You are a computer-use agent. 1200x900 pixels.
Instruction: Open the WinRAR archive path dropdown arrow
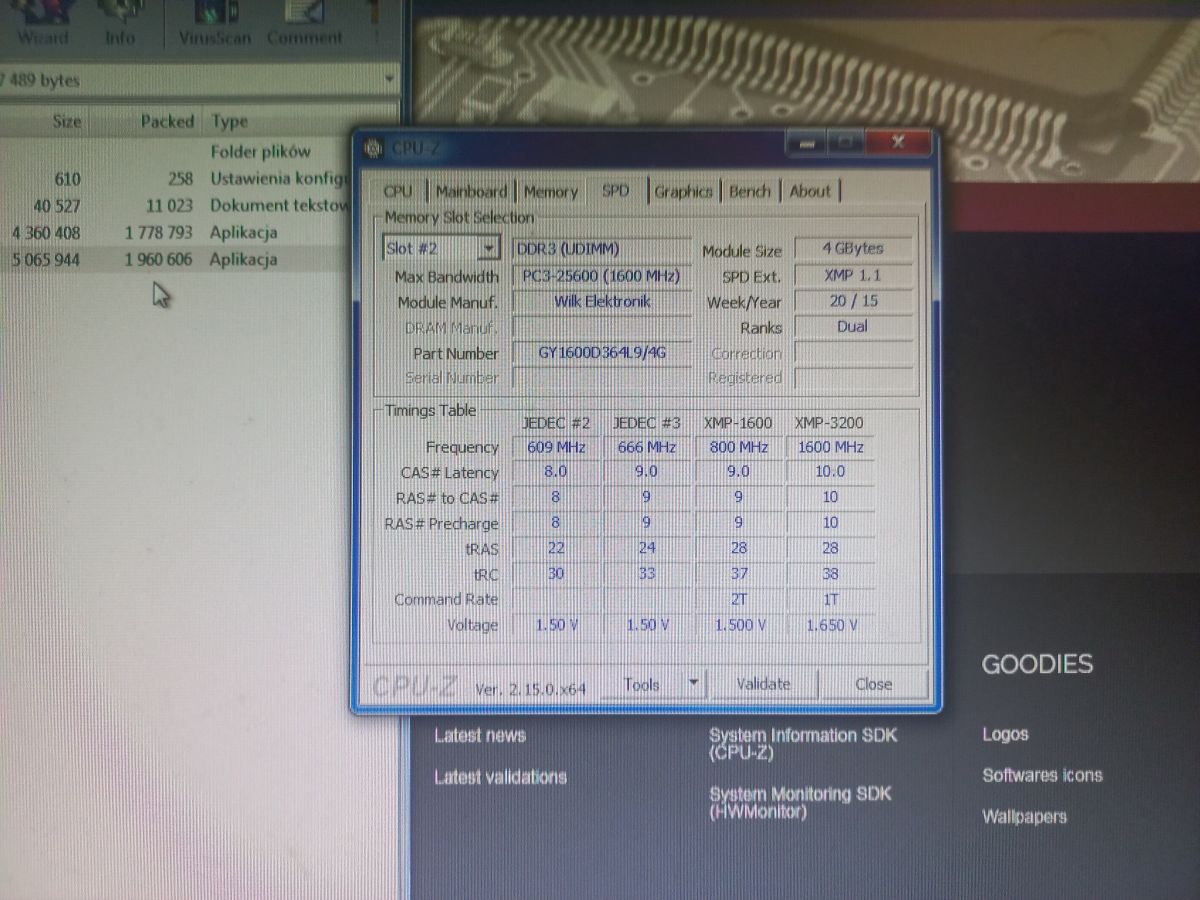click(388, 79)
